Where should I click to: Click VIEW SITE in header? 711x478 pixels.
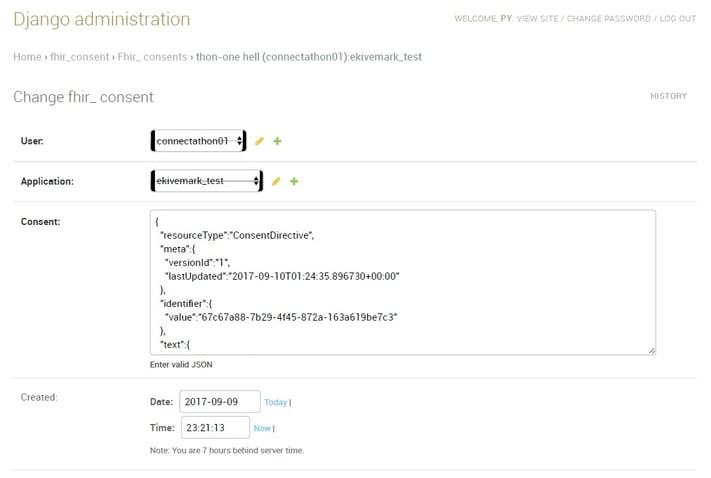coord(538,19)
